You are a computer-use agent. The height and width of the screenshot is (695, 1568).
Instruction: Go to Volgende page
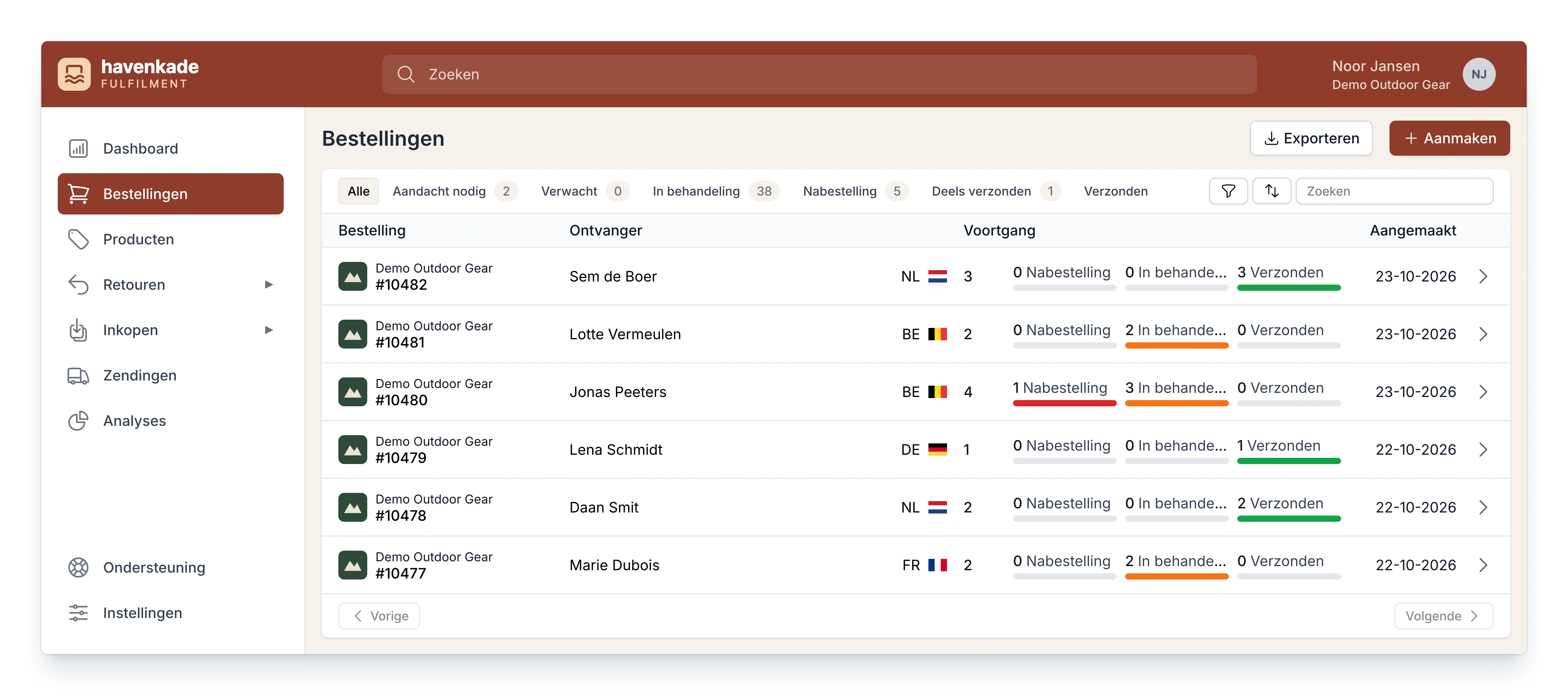point(1443,616)
